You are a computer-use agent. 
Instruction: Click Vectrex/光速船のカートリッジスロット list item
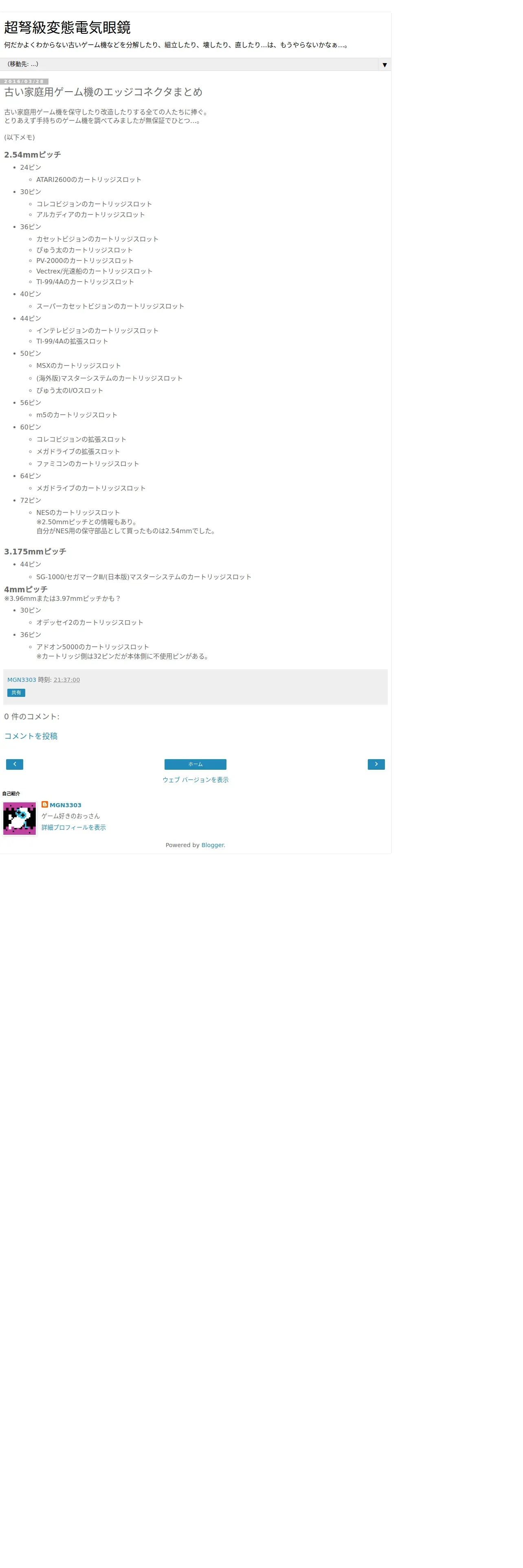pyautogui.click(x=94, y=272)
